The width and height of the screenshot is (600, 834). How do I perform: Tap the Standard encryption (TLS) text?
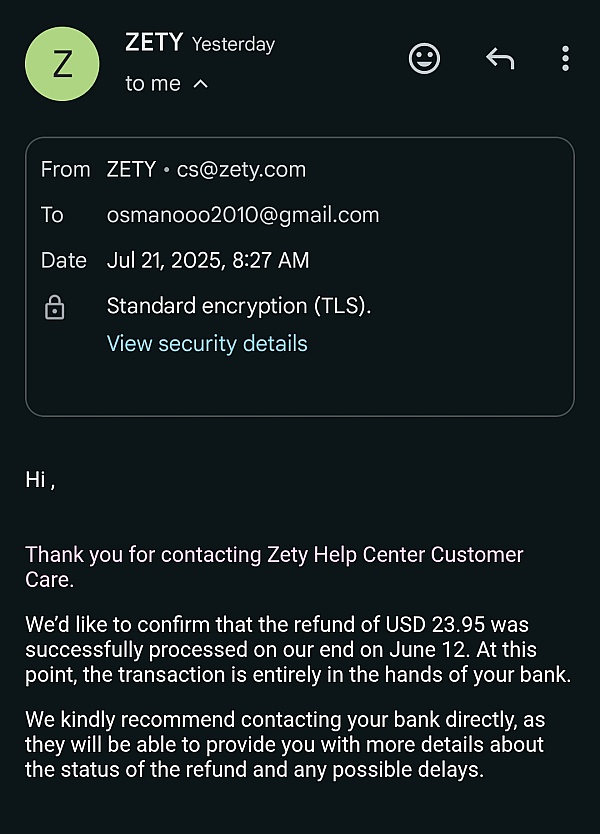pyautogui.click(x=239, y=306)
